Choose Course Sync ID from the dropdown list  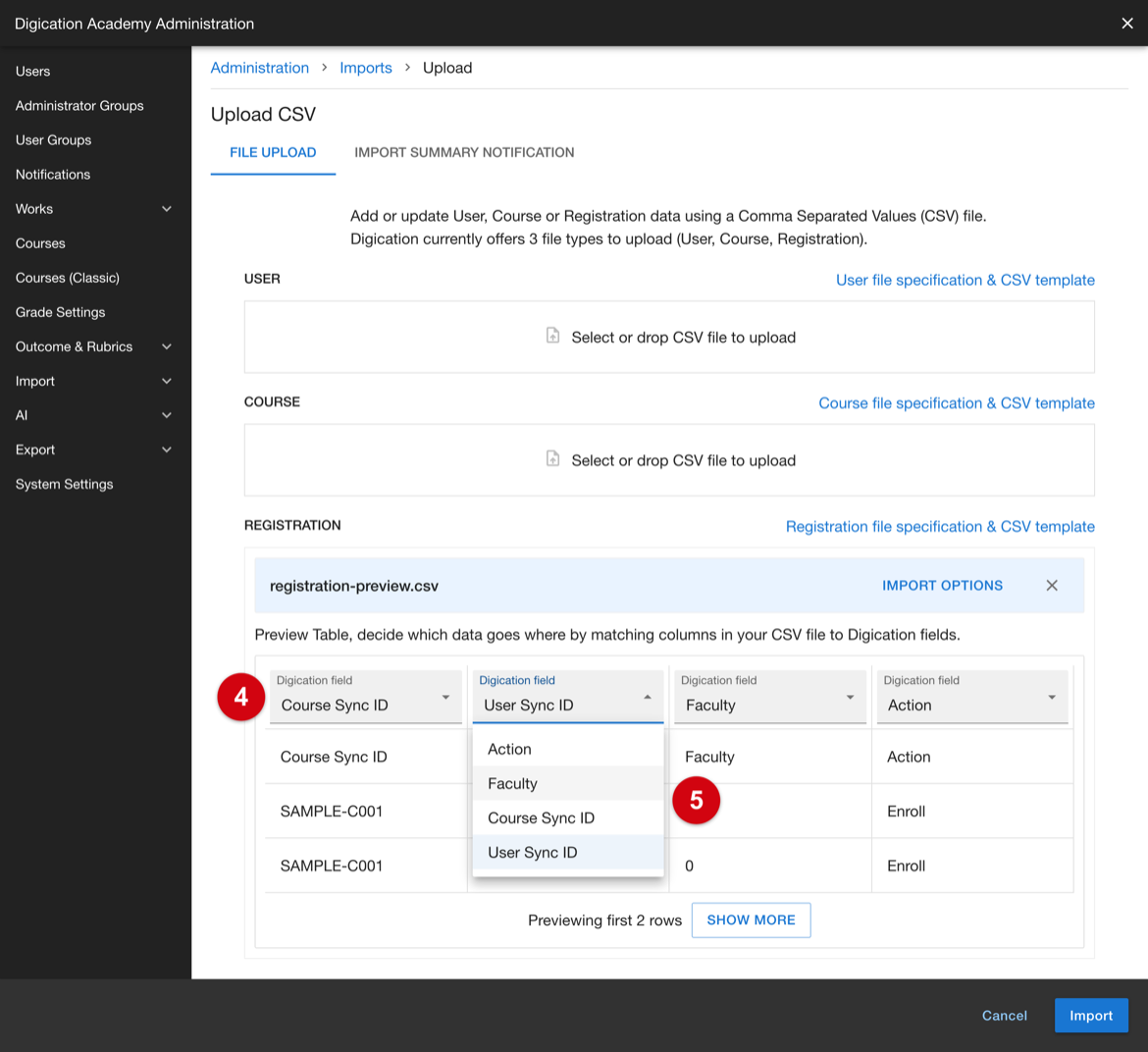tap(568, 817)
